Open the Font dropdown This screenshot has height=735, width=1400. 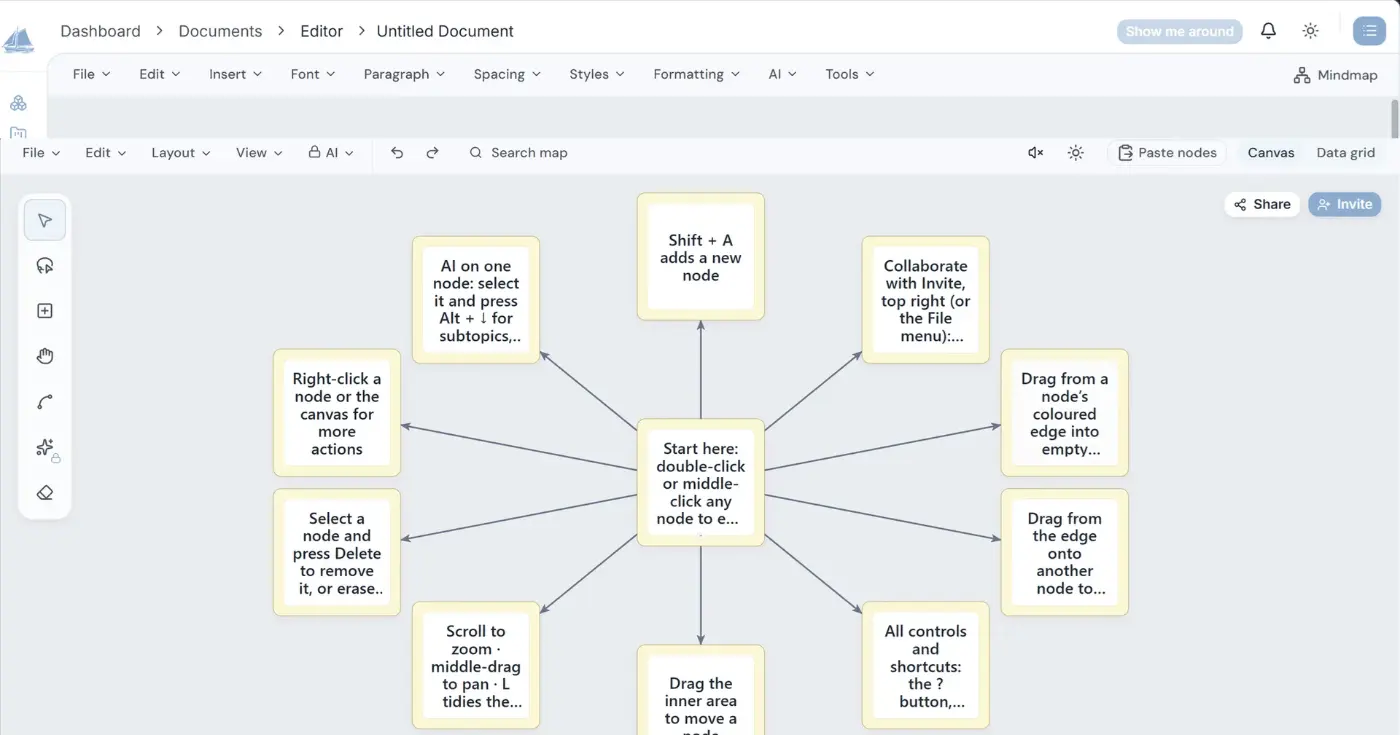point(313,74)
